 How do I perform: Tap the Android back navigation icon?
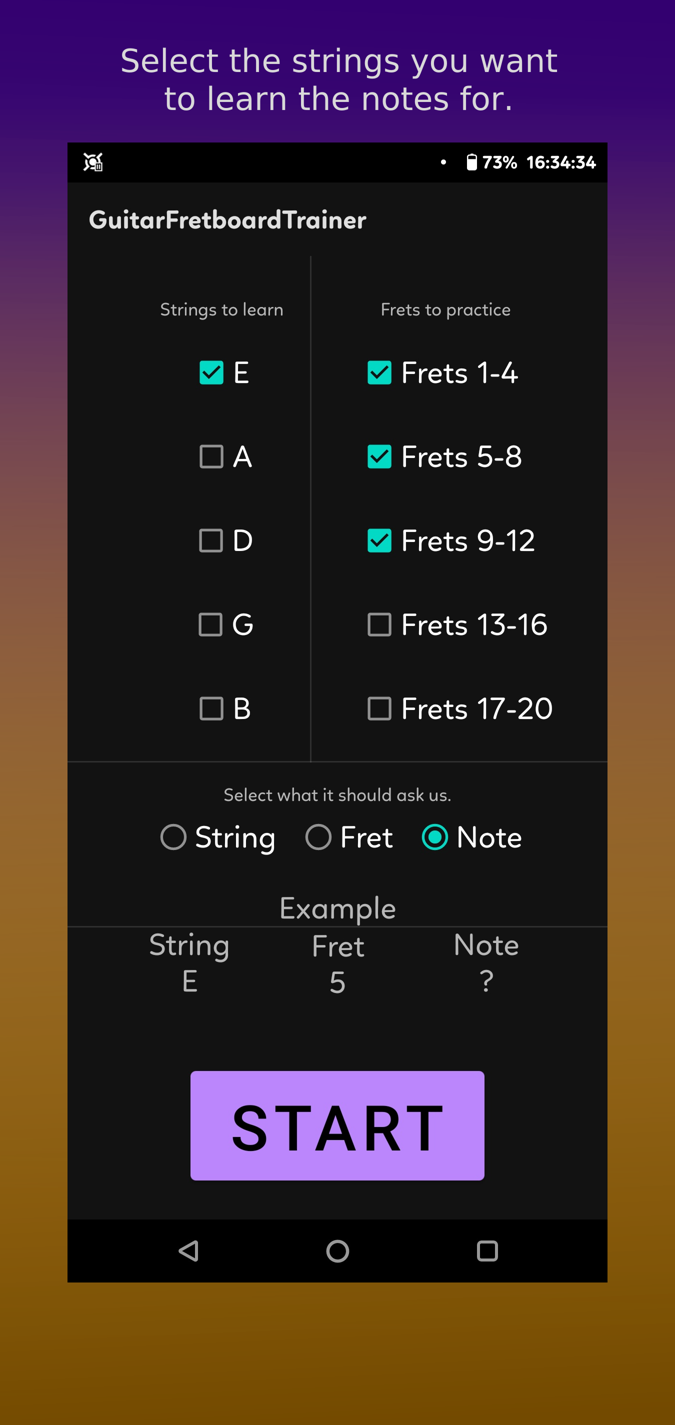tap(189, 1250)
